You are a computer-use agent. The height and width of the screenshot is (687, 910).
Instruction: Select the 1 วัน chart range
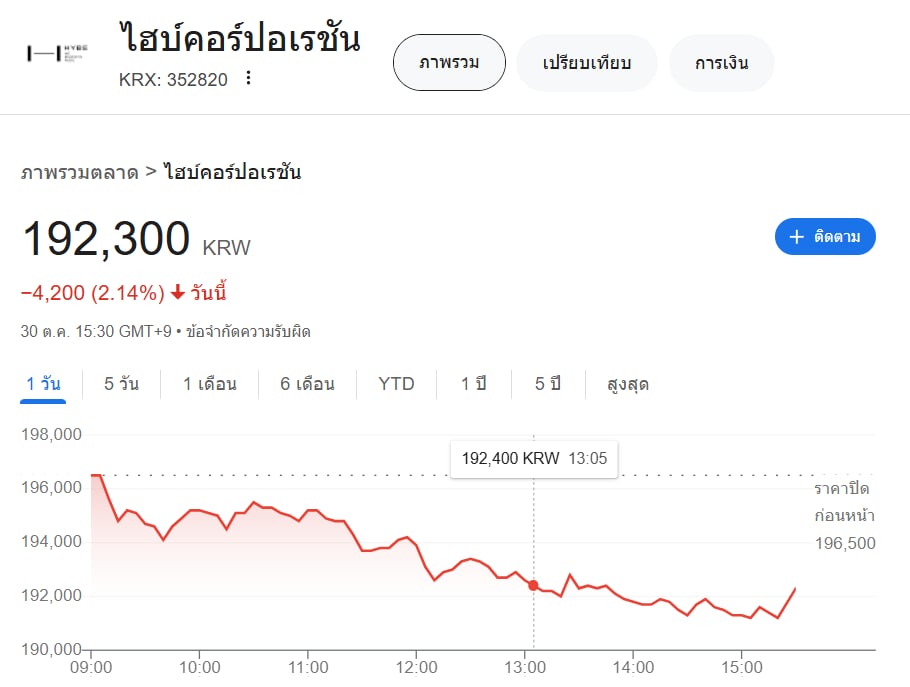coord(43,384)
